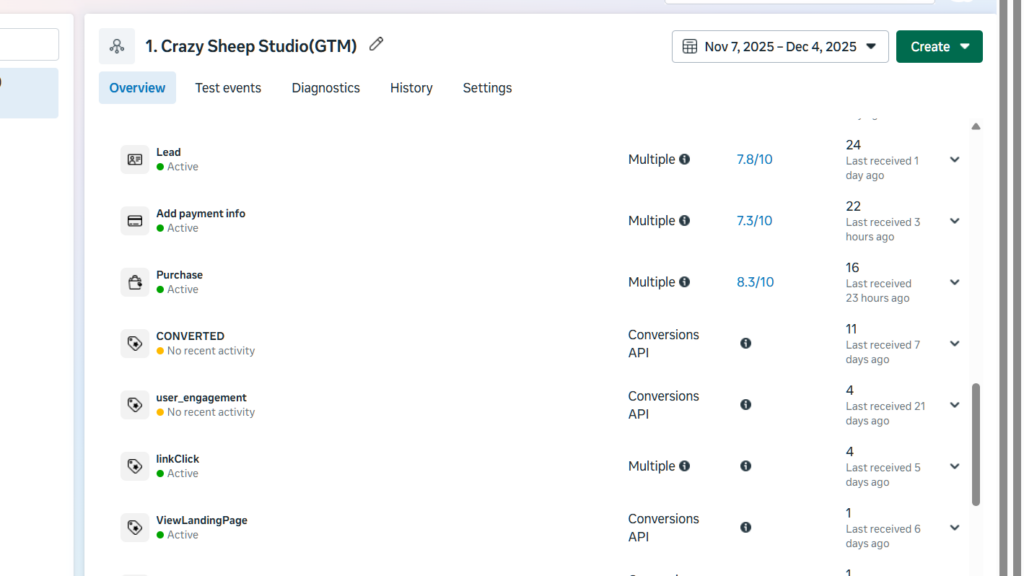The width and height of the screenshot is (1024, 576).
Task: Click the Purchase shopping bag icon
Action: click(x=134, y=282)
